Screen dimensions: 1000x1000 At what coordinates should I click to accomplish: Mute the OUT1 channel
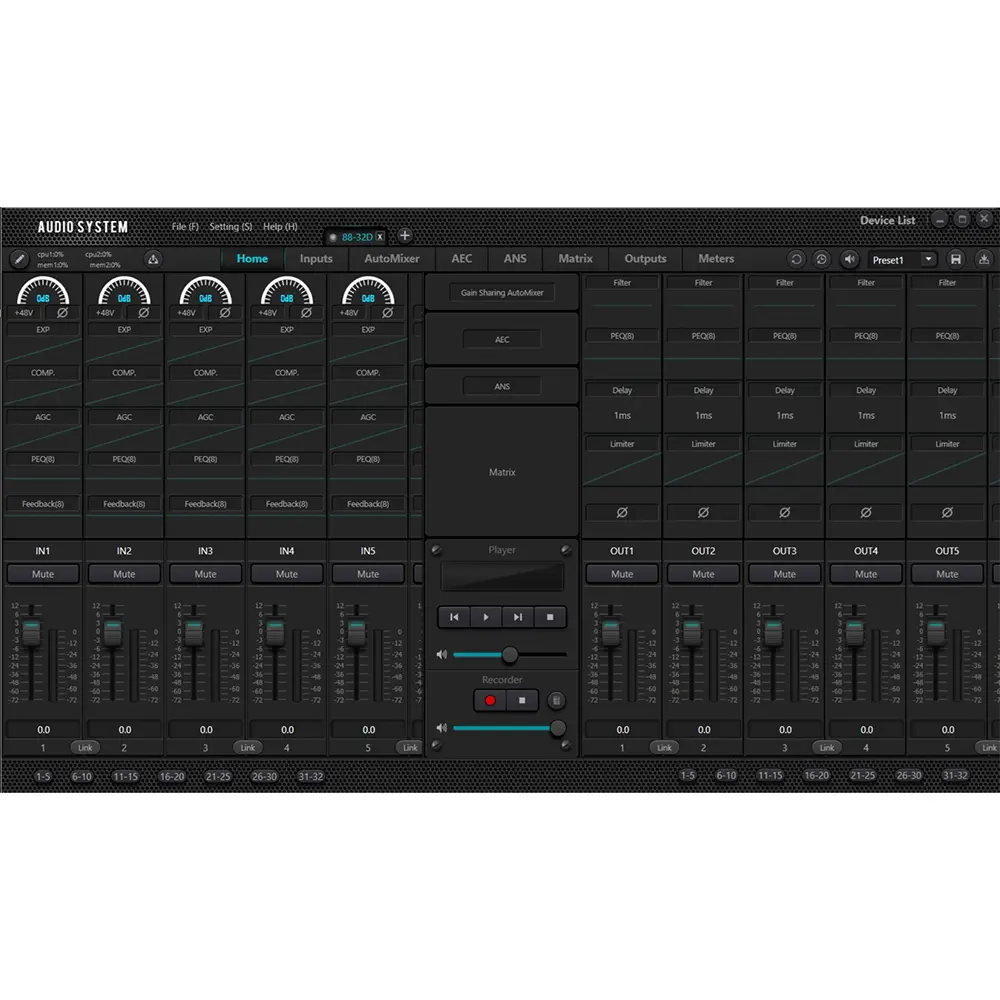point(622,574)
